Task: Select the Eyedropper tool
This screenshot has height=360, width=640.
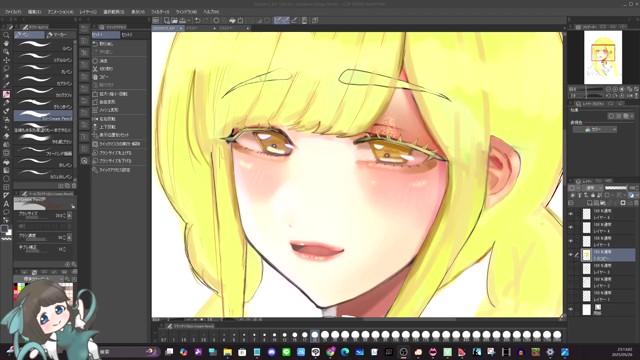Action: pos(6,85)
